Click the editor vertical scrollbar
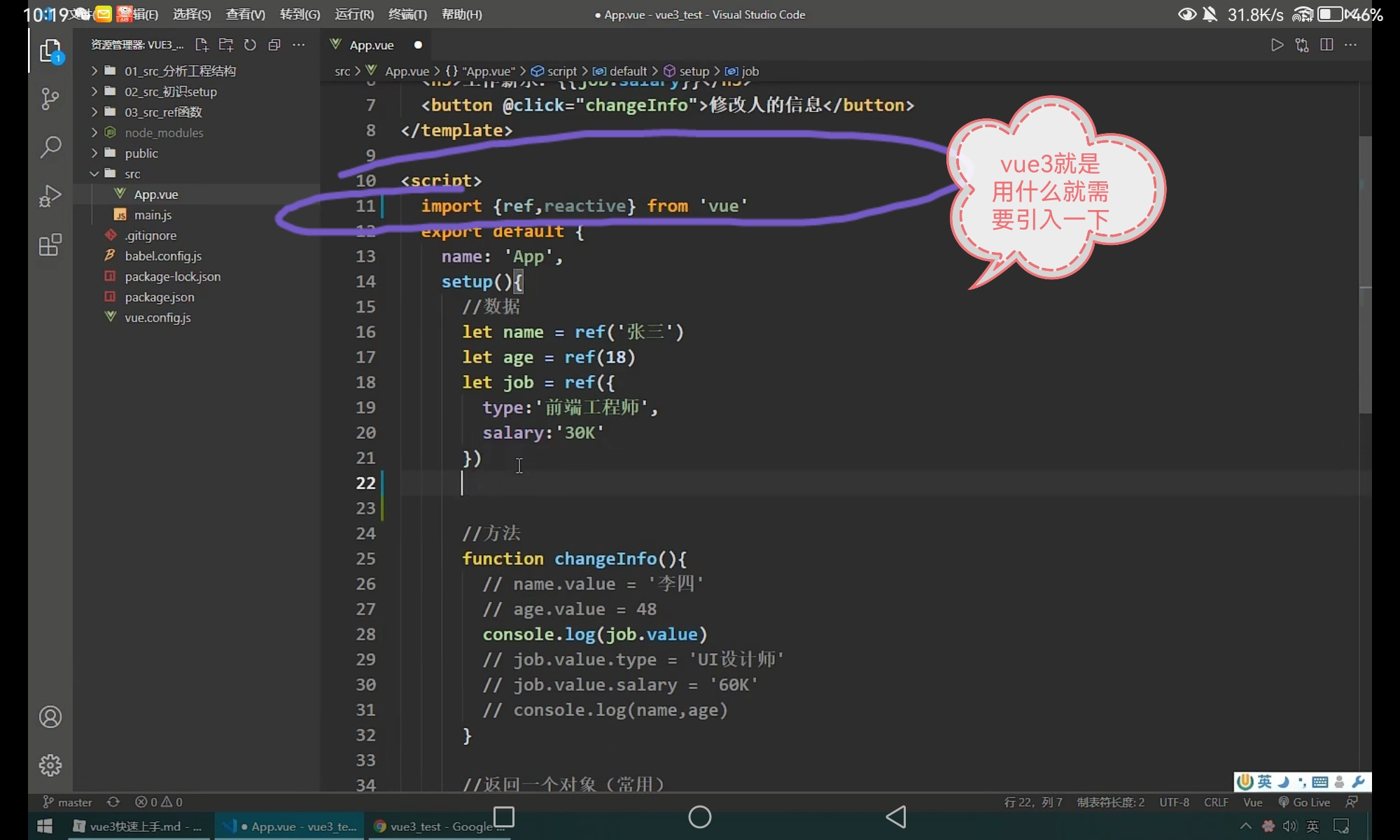This screenshot has height=840, width=1400. [1364, 273]
